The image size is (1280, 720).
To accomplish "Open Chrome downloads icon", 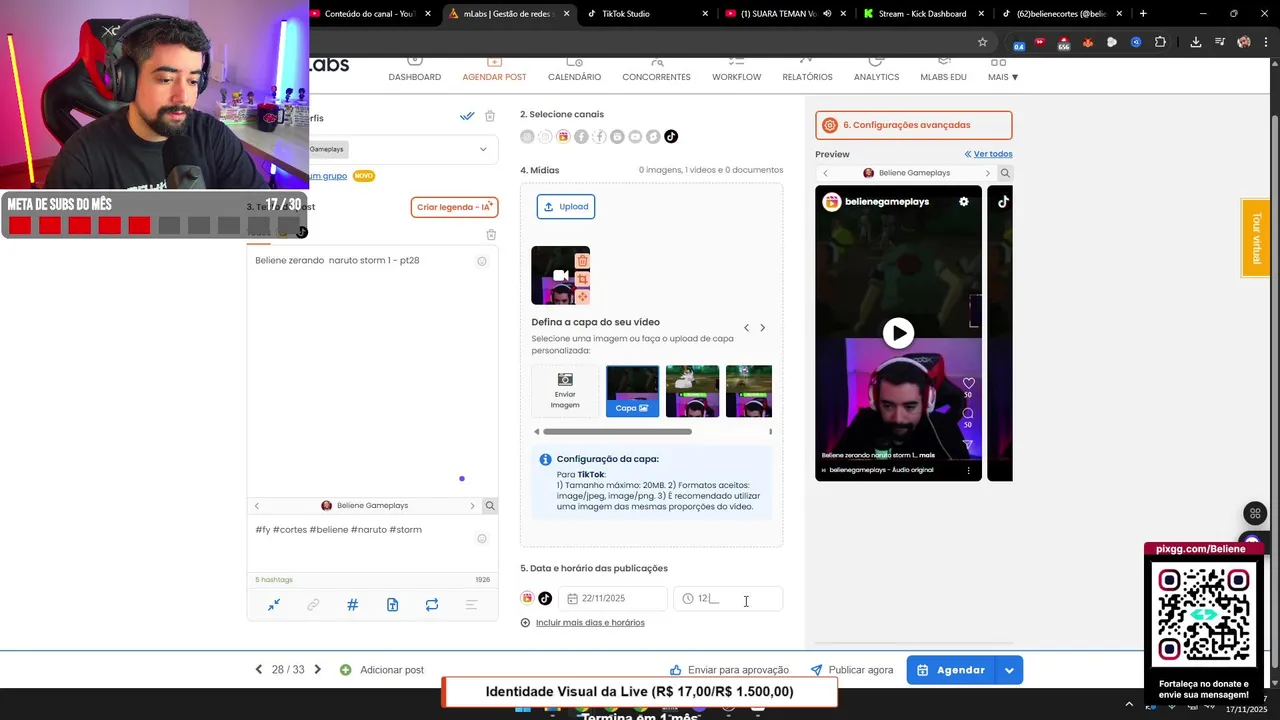I will coord(1196,42).
